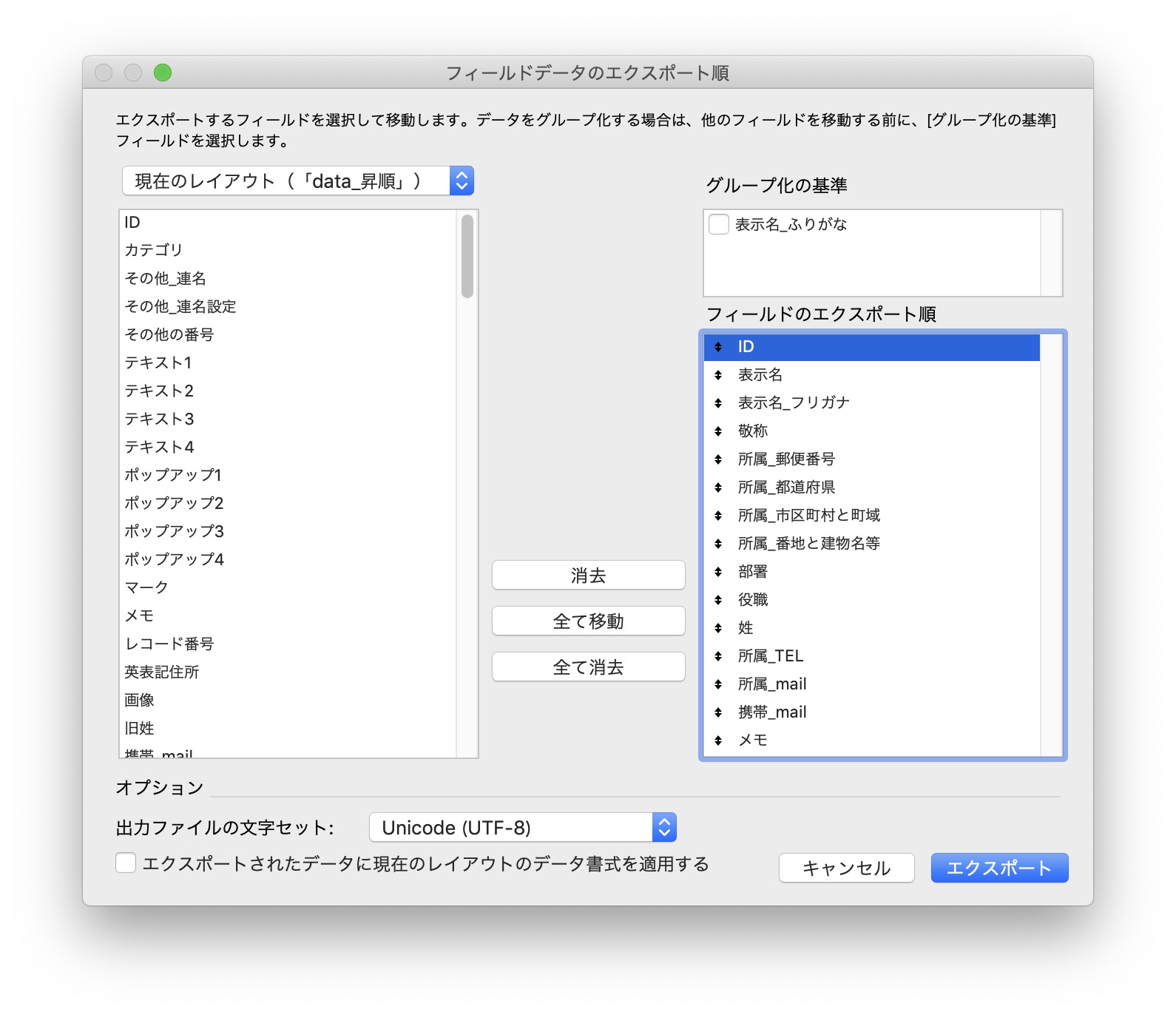Click reorder handle icon beside 所属_郵便番号
Screen dimensions: 1176x1015
718,459
